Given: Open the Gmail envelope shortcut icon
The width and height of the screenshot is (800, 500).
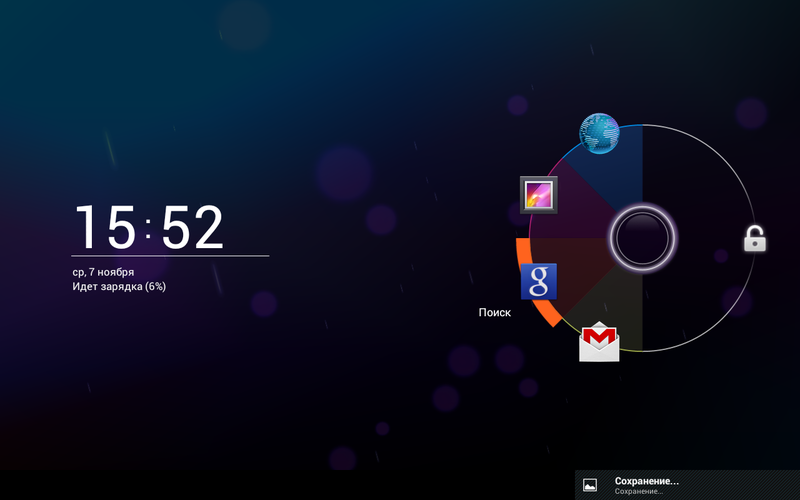Looking at the screenshot, I should 599,342.
